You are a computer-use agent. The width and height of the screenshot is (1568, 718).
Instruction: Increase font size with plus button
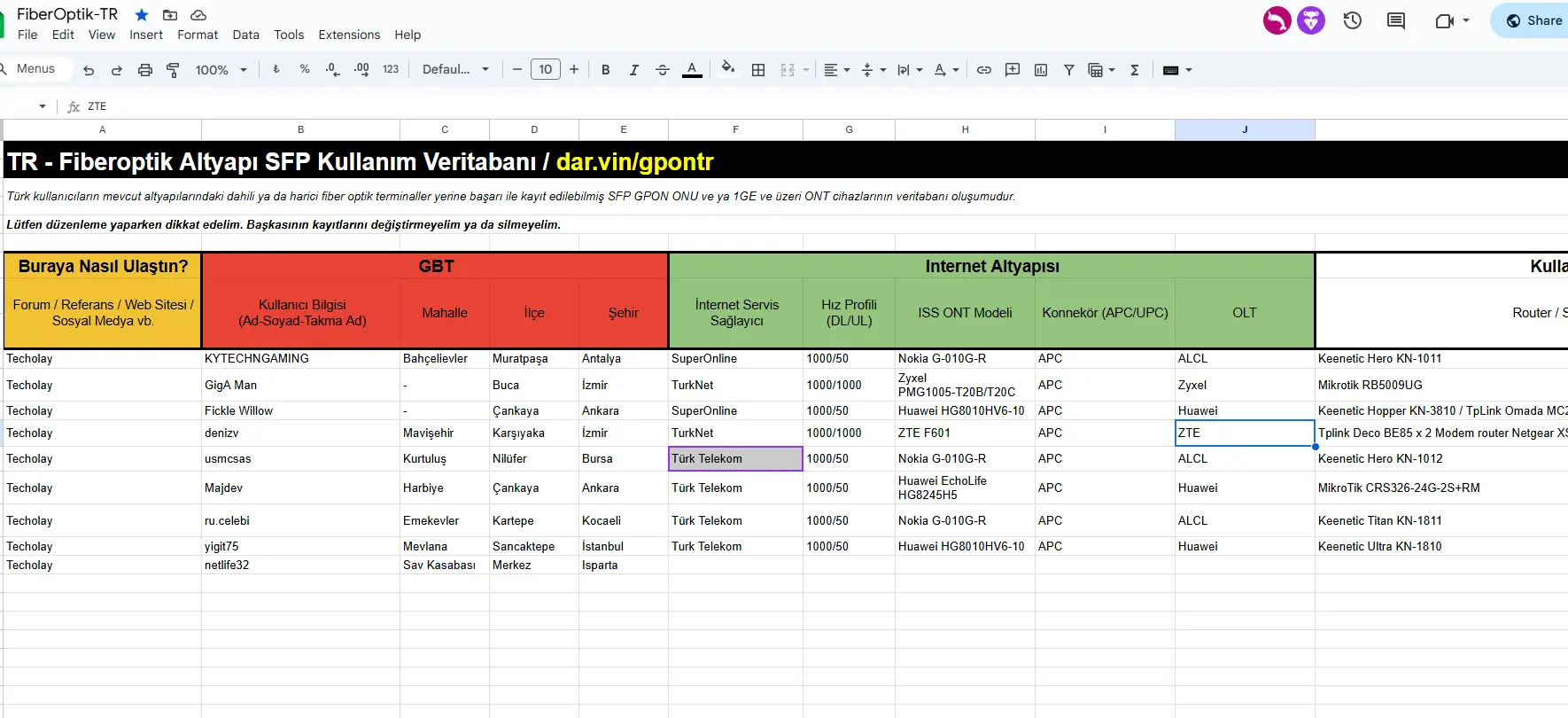point(574,69)
